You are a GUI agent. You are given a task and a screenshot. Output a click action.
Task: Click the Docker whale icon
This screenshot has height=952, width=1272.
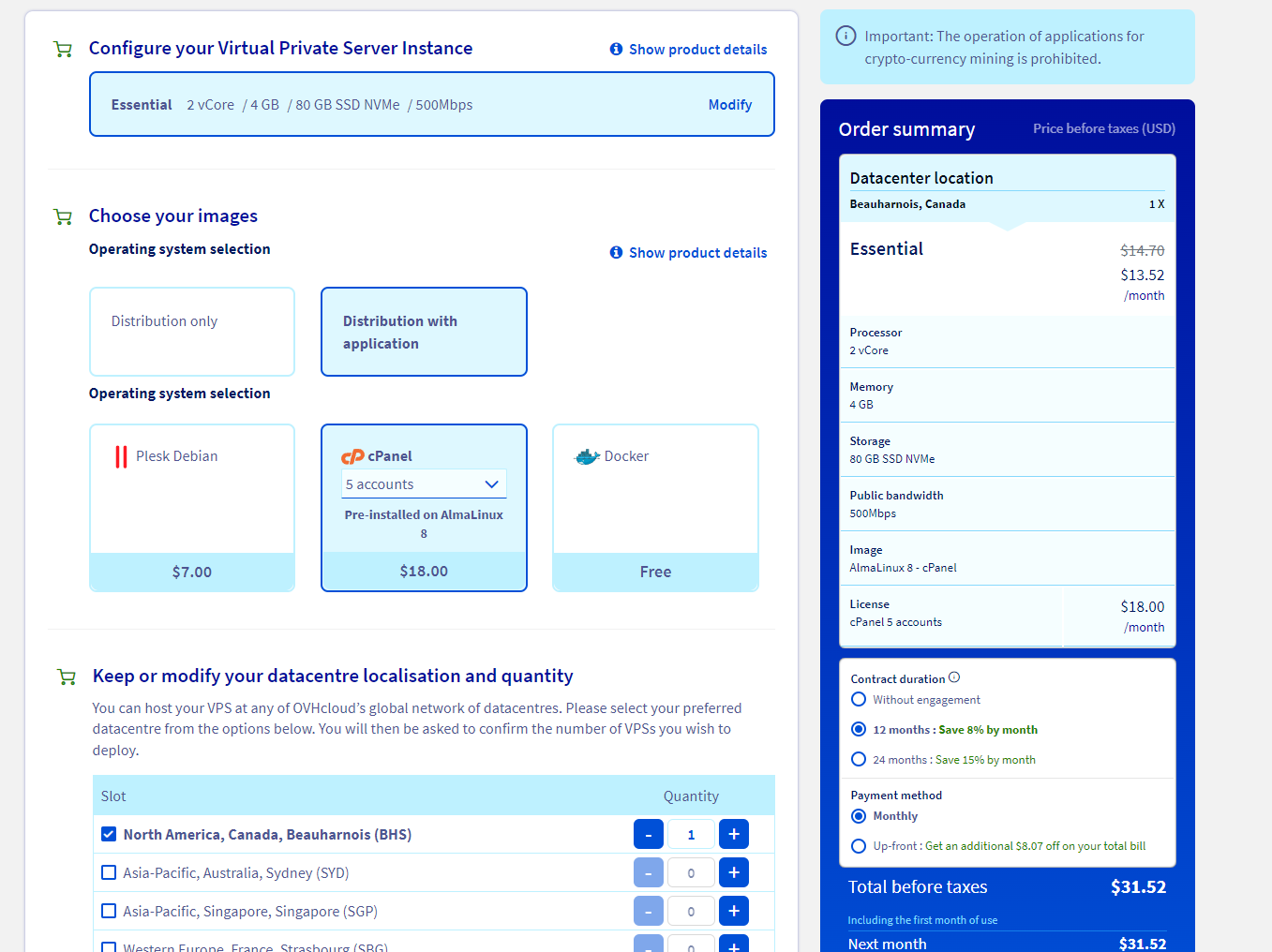(x=587, y=456)
